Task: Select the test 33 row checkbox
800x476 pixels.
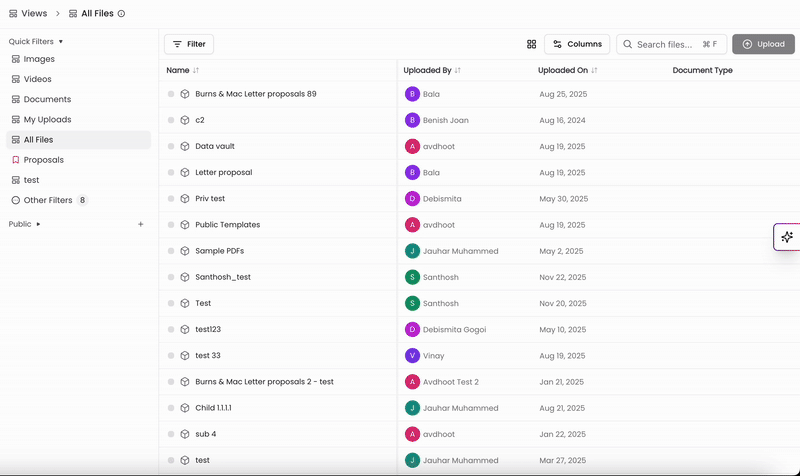Action: pos(171,356)
